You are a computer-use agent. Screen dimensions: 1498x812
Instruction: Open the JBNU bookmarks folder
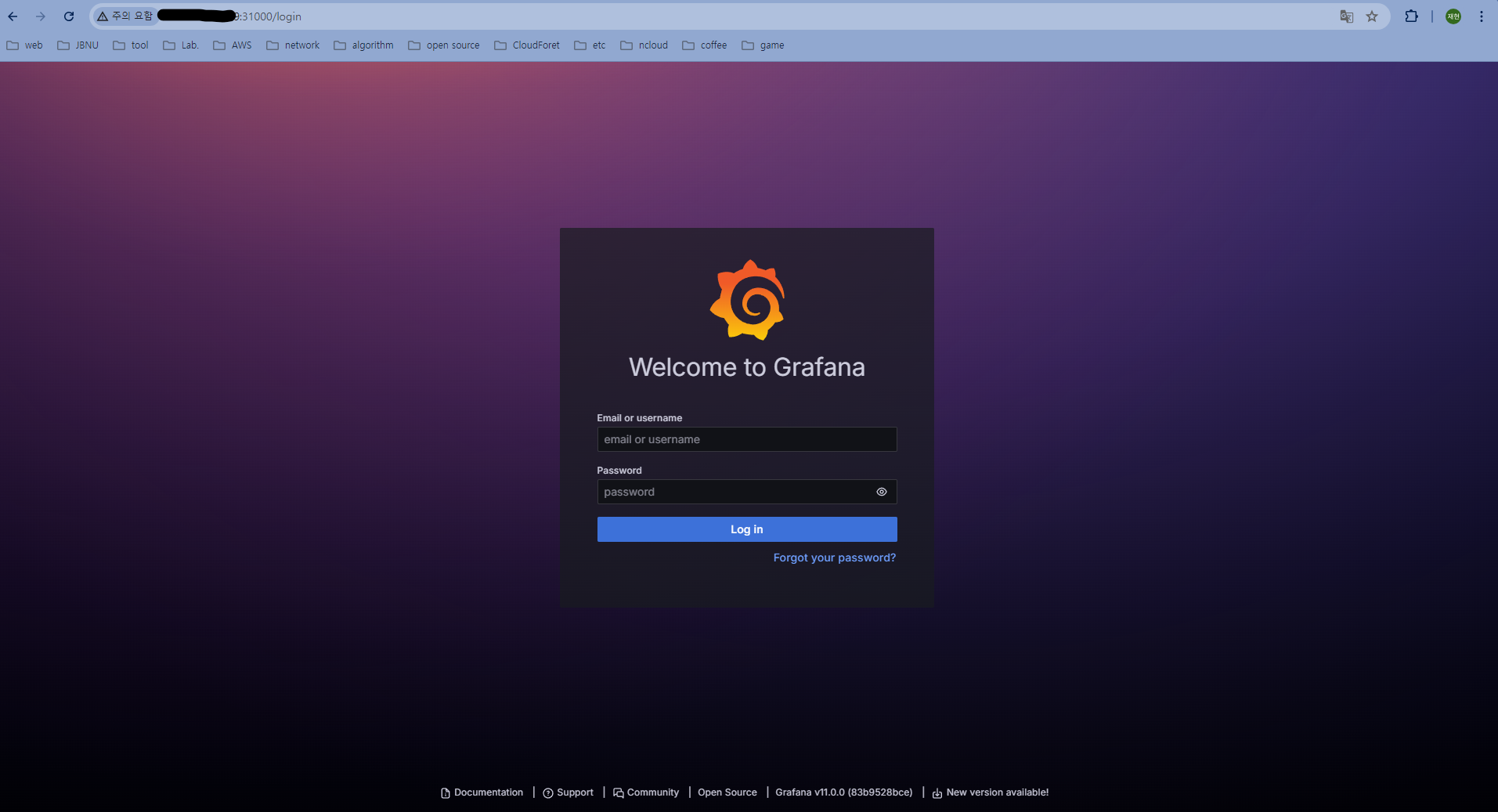click(78, 45)
